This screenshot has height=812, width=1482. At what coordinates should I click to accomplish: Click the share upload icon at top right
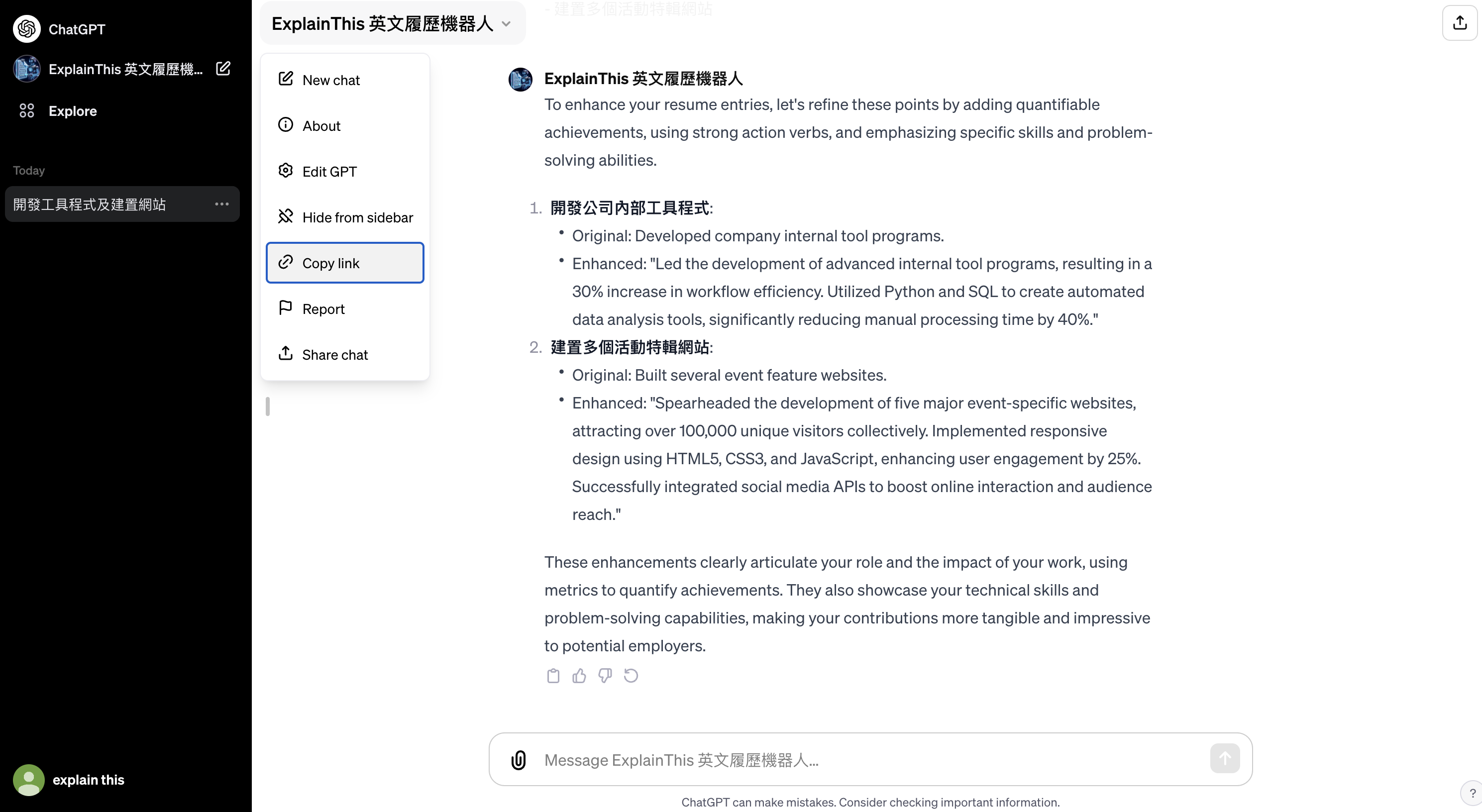click(x=1460, y=23)
